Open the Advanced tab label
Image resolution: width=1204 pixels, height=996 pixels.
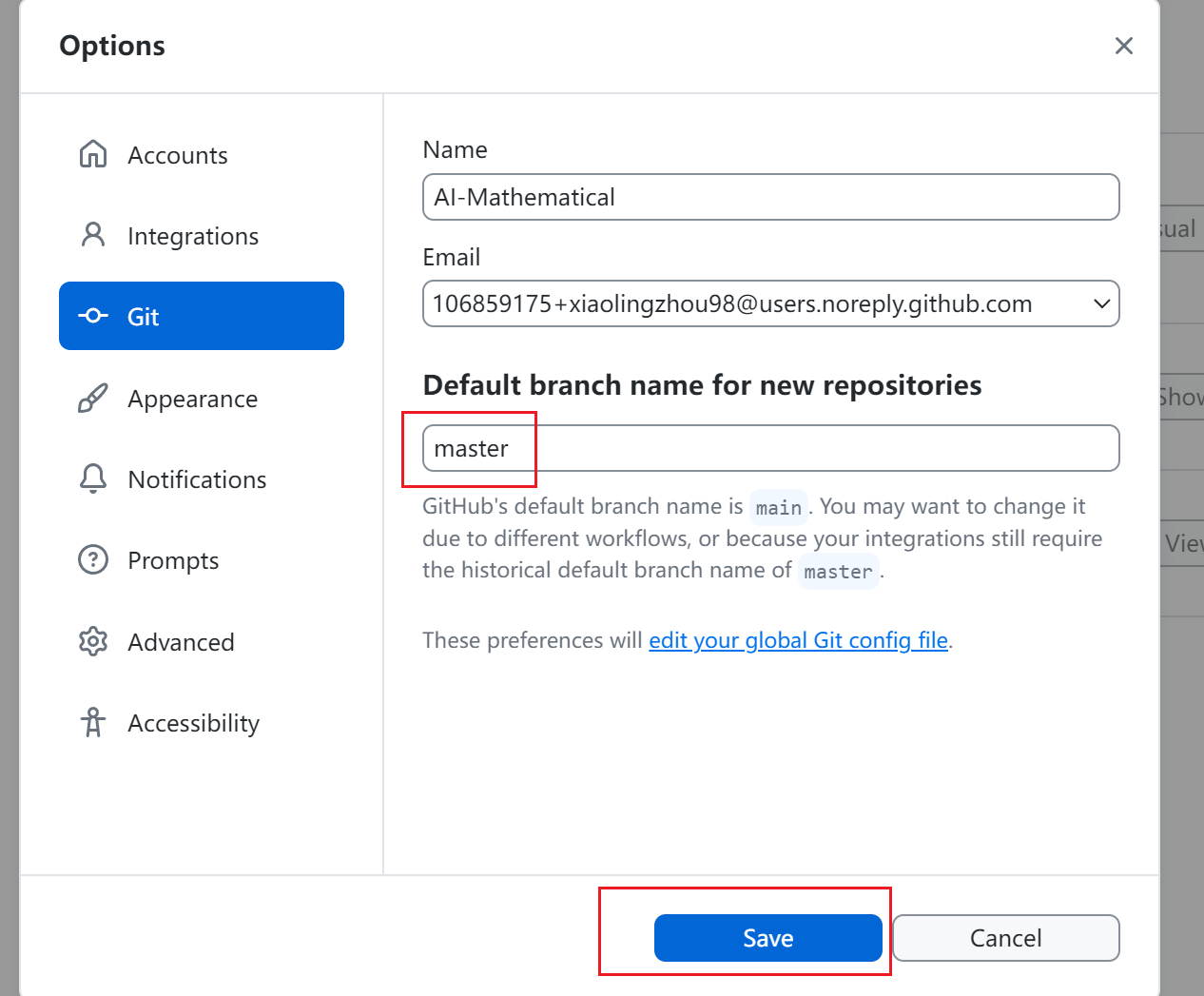(181, 642)
